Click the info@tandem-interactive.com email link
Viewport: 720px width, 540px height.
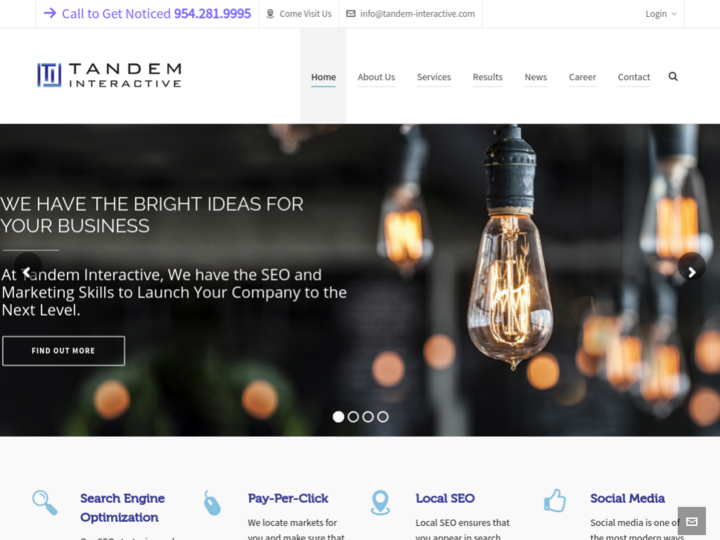(417, 14)
